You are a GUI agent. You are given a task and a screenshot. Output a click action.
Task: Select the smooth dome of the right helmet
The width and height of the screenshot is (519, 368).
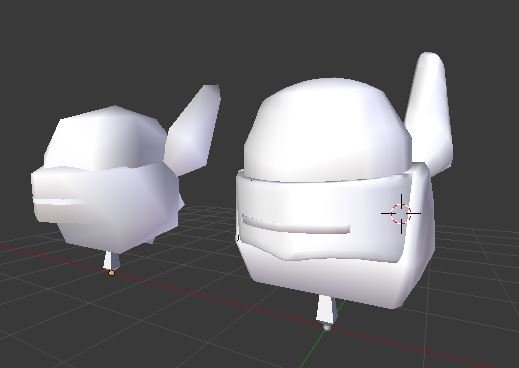click(x=328, y=130)
